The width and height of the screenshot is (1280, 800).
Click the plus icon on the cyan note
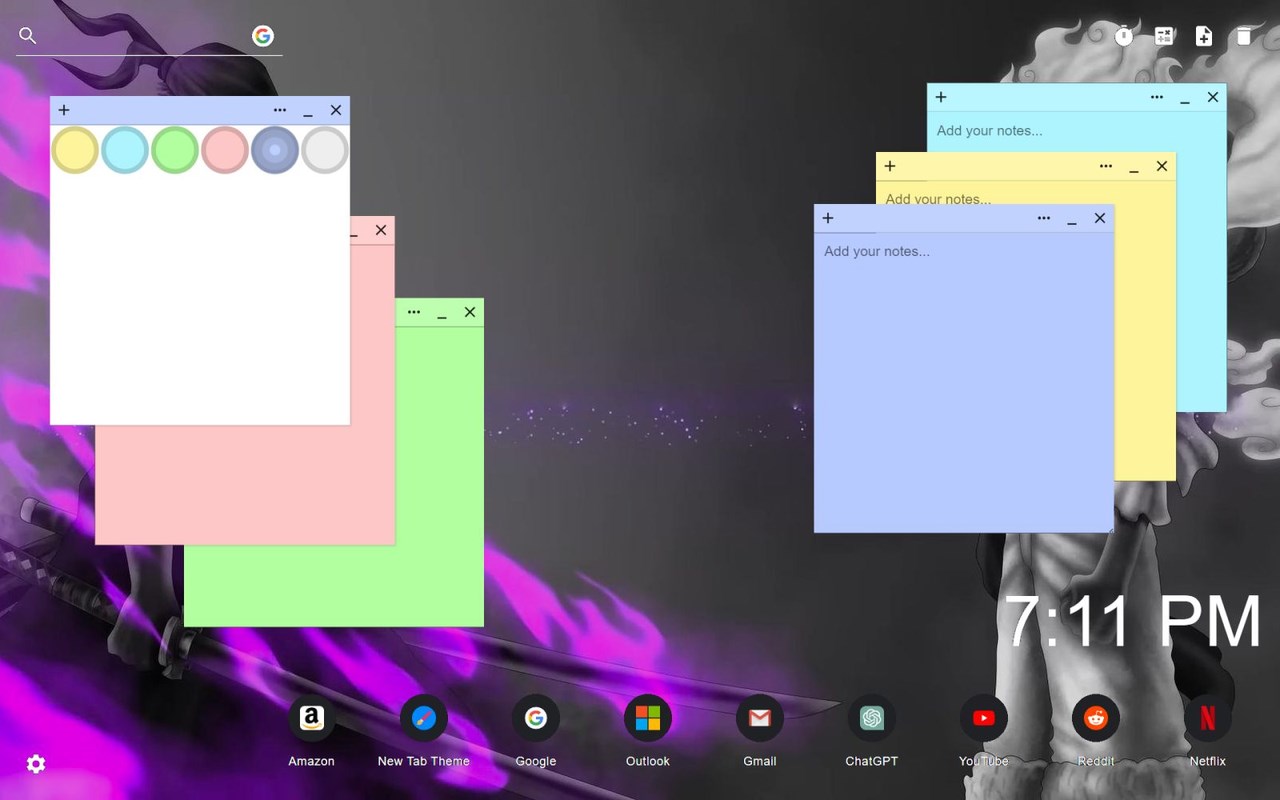point(941,97)
